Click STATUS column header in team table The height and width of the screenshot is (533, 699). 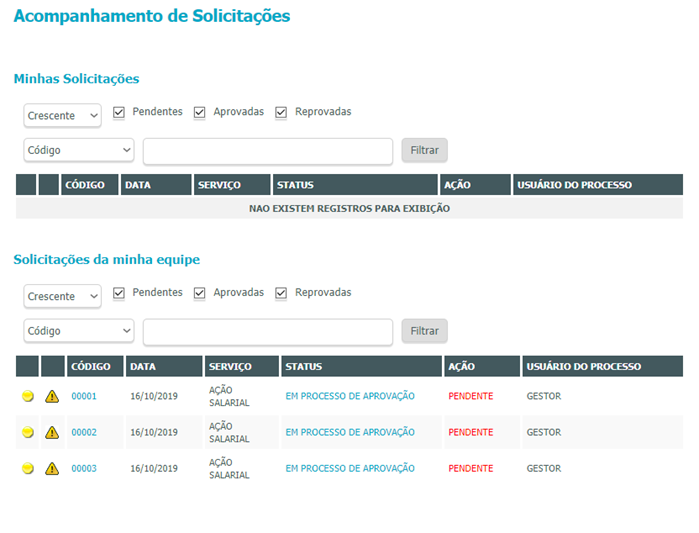[361, 366]
